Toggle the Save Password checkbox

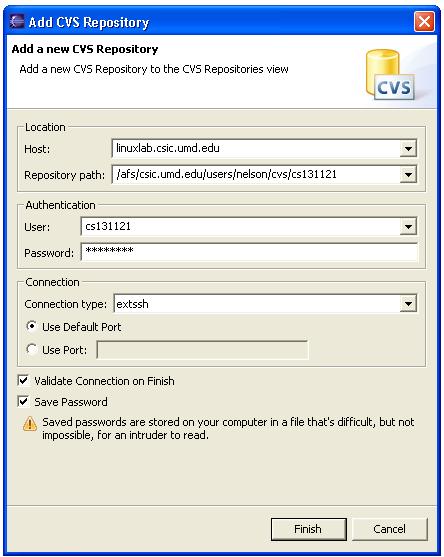(23, 402)
